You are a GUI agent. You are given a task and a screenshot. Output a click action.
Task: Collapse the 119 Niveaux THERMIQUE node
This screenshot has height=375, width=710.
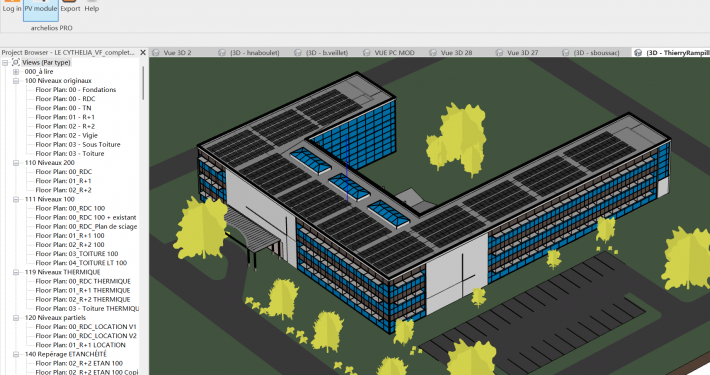coord(16,272)
